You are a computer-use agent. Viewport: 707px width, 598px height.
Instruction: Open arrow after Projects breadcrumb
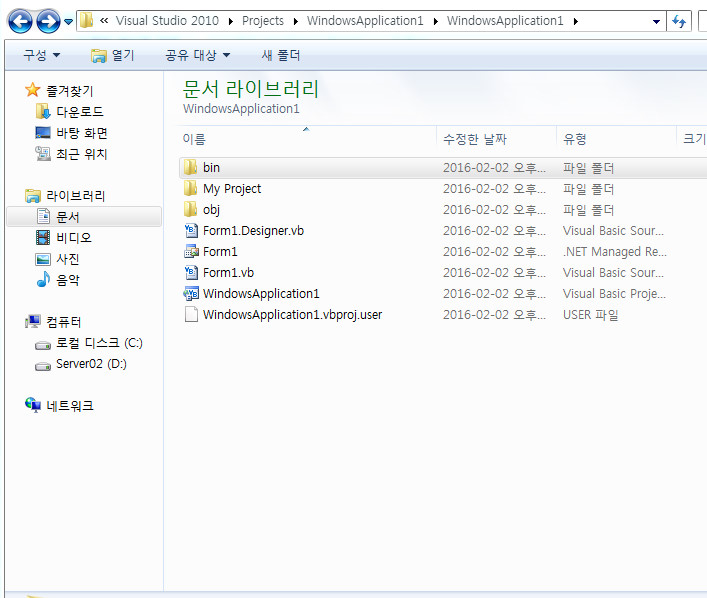[x=296, y=21]
